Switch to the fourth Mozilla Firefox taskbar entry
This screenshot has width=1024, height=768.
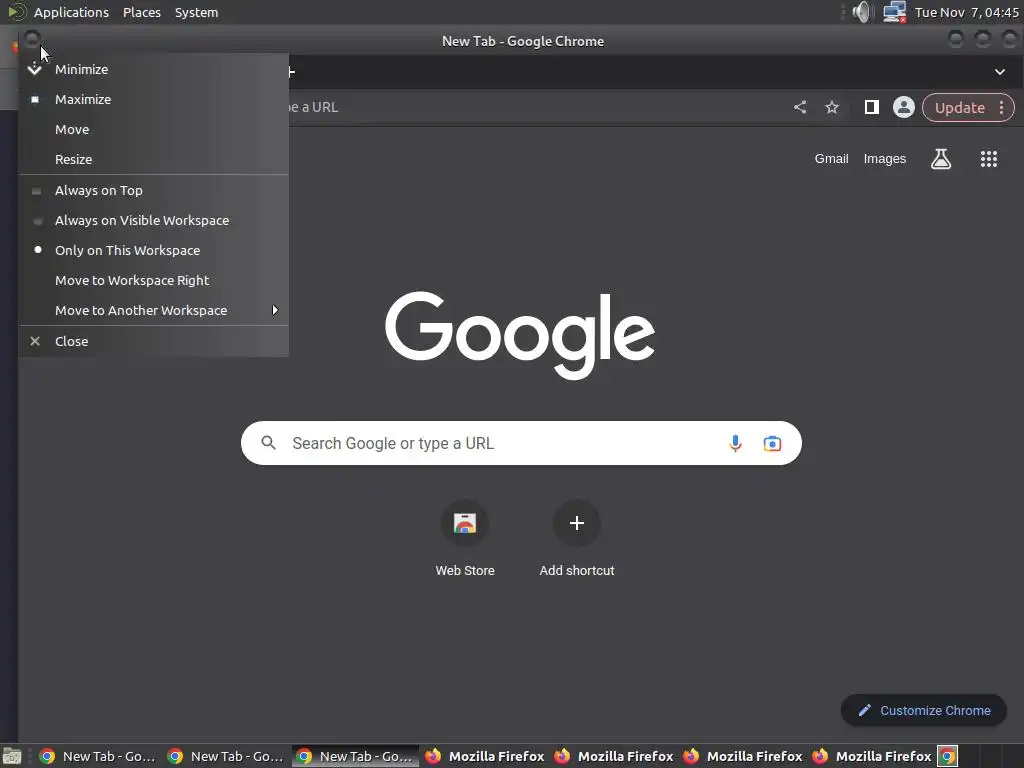[x=871, y=756]
